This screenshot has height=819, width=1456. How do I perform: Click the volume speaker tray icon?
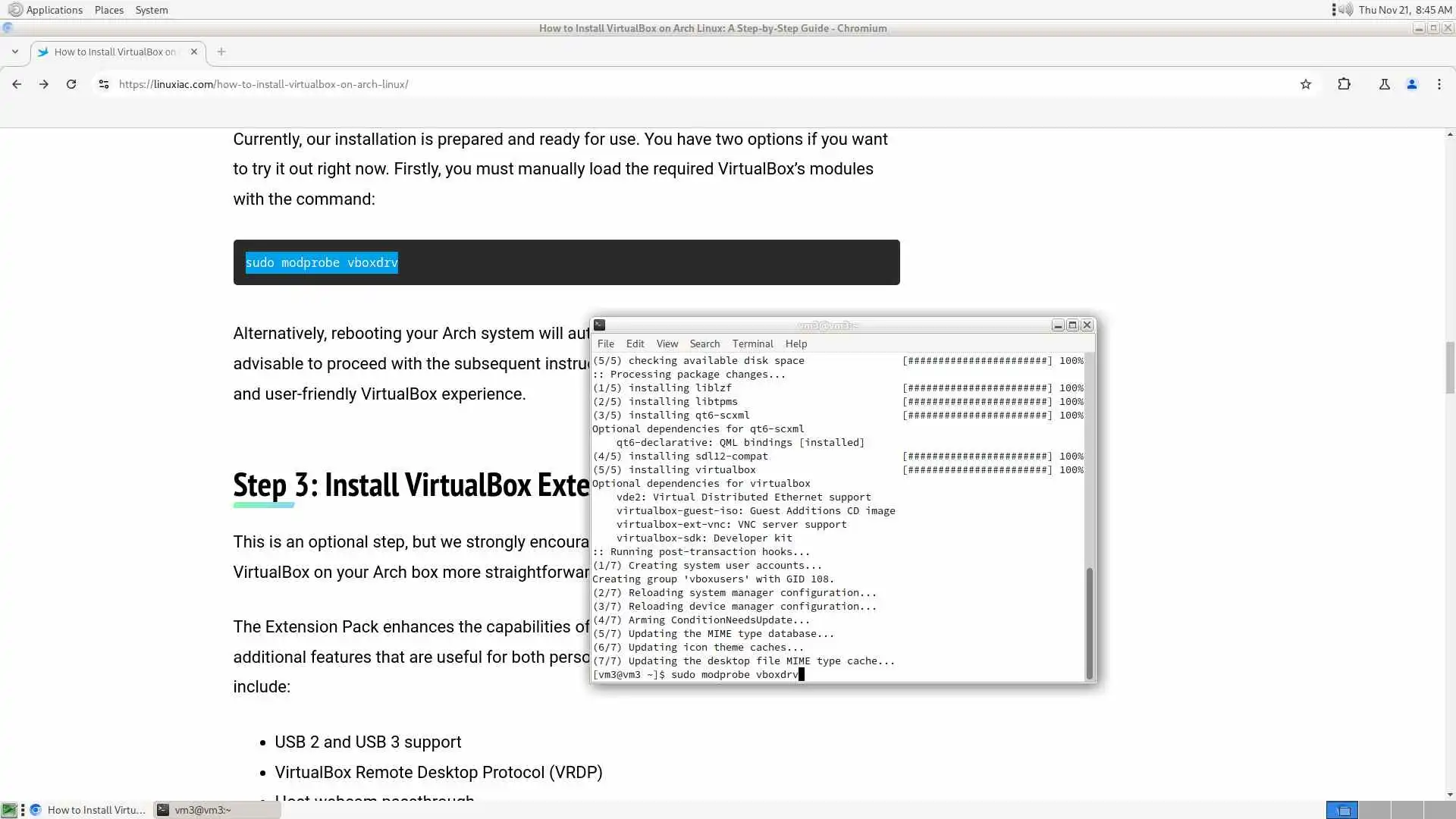[x=1345, y=10]
